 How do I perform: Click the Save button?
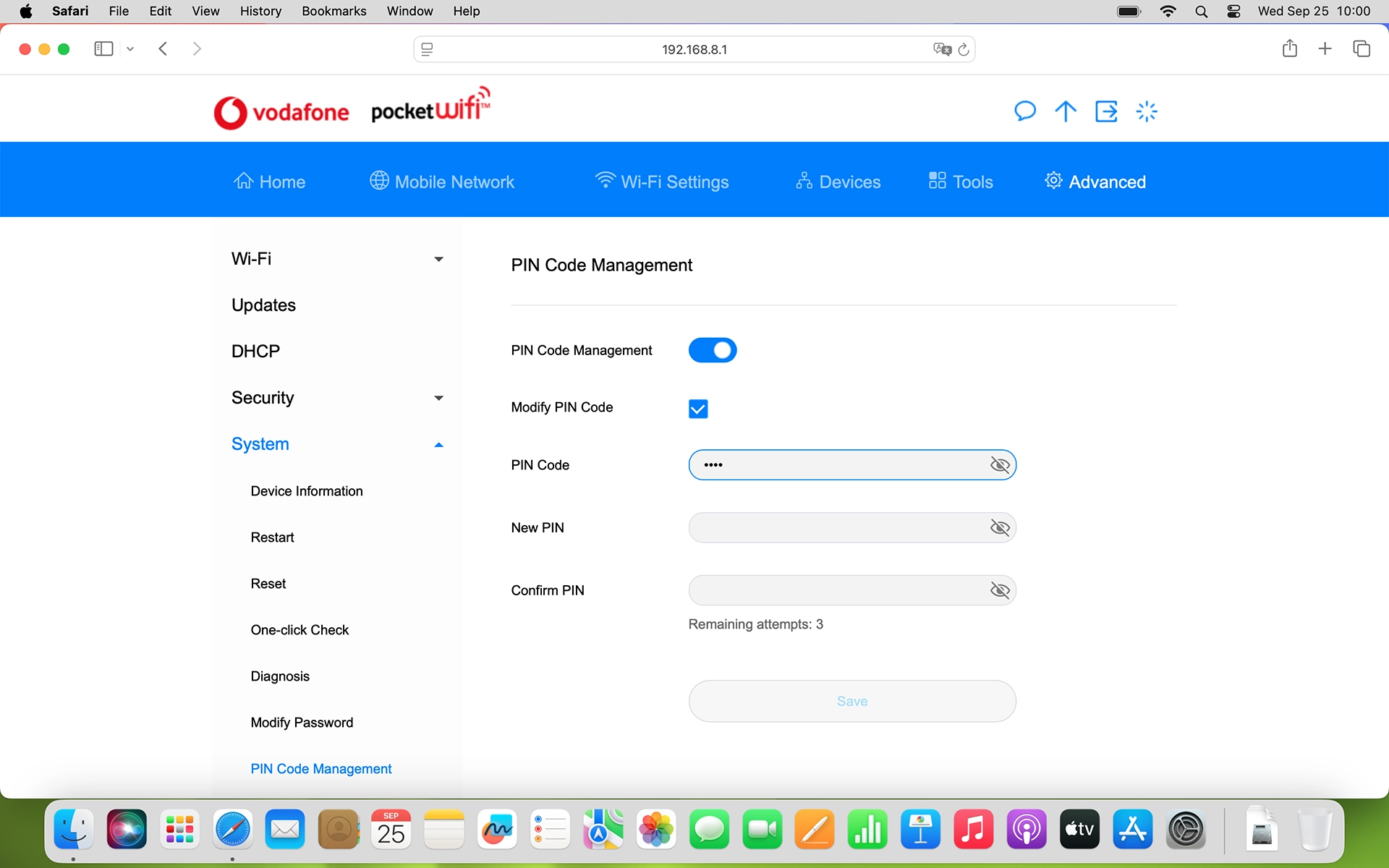851,701
